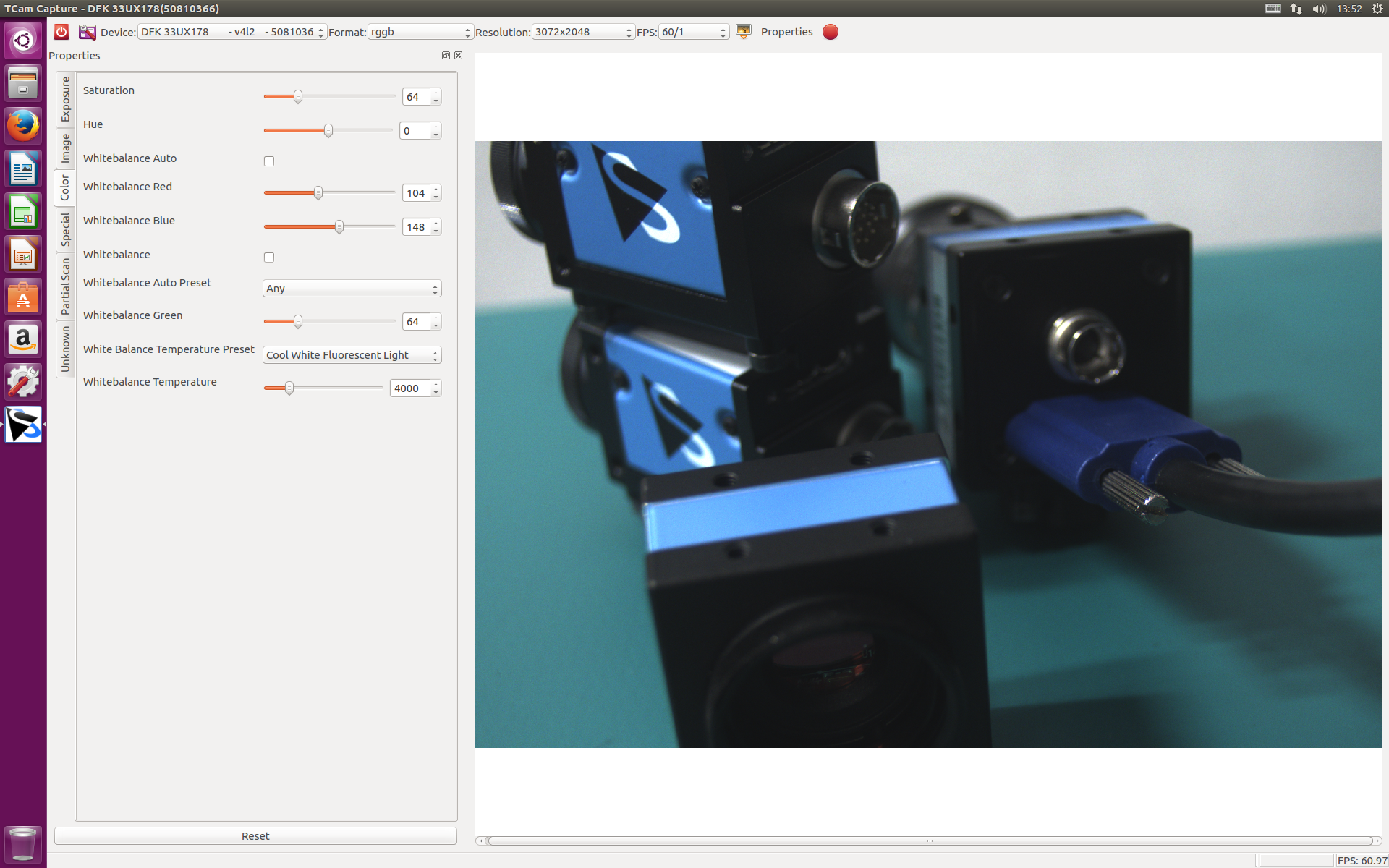Switch to the Exposure tab
1389x868 pixels.
tap(65, 99)
